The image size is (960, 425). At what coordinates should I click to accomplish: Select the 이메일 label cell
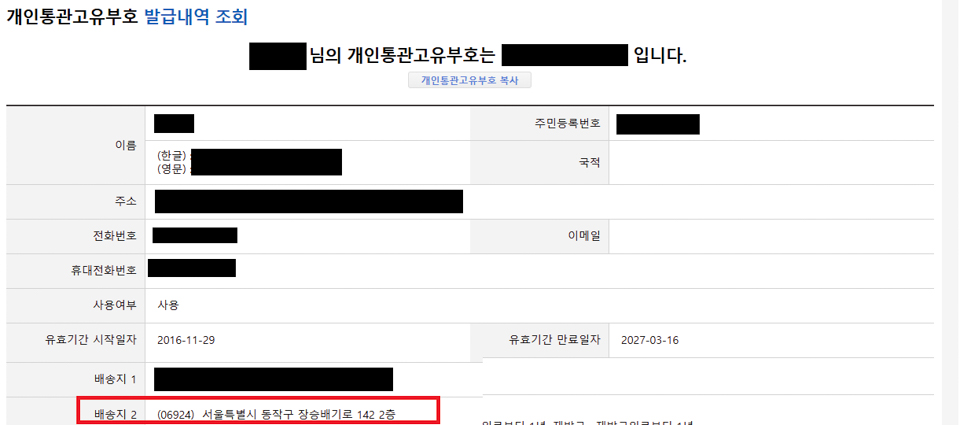pos(584,236)
